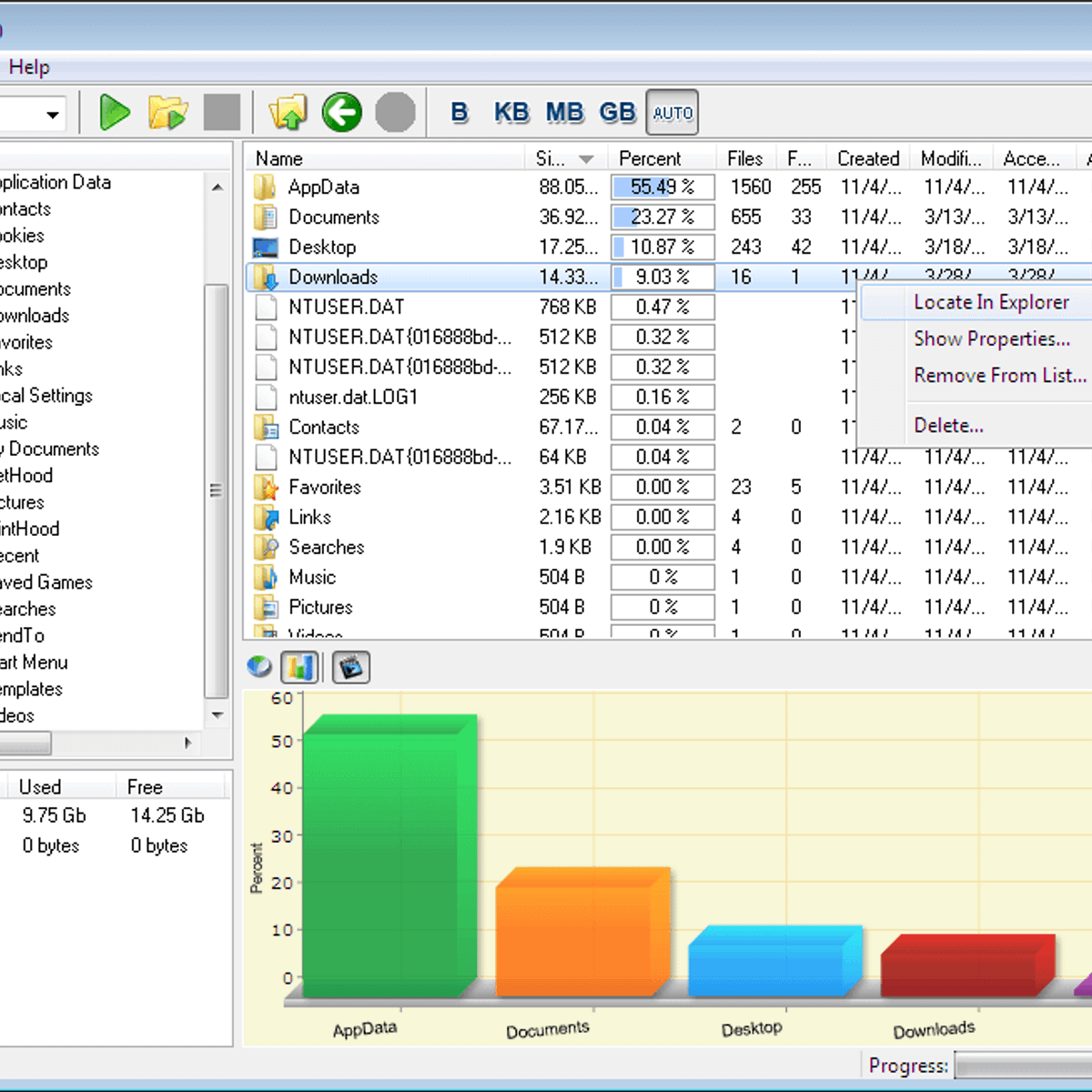This screenshot has width=1092, height=1092.
Task: Enable AUTO unit sizing
Action: pyautogui.click(x=672, y=112)
